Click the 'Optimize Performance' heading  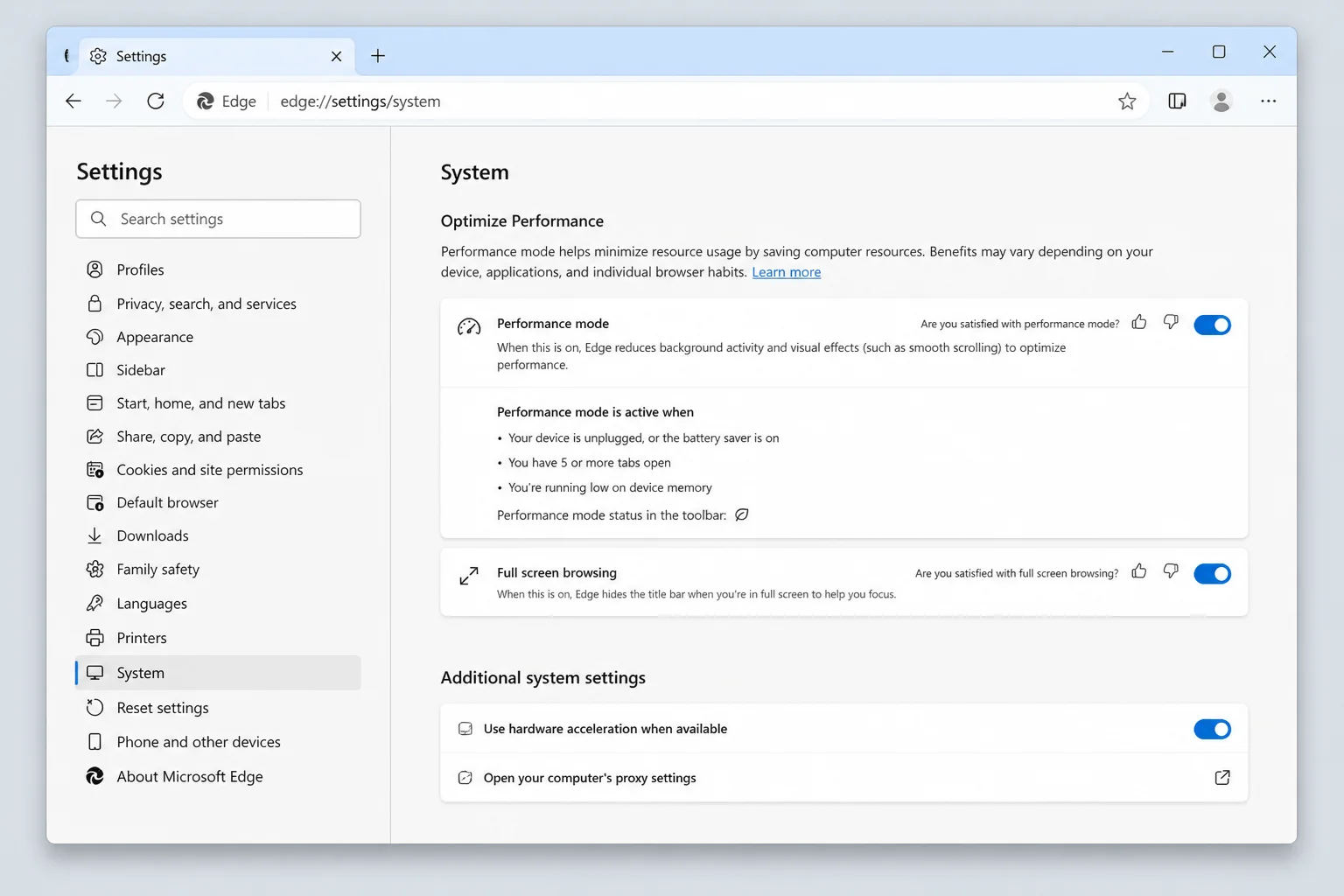(x=522, y=221)
